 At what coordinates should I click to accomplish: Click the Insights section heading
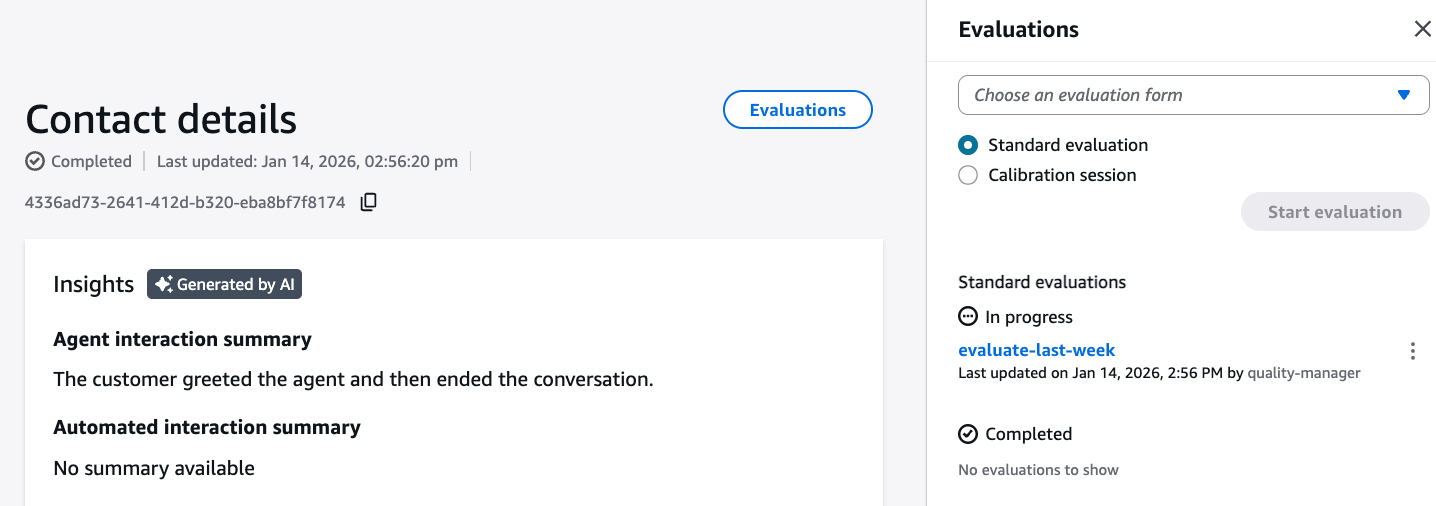pyautogui.click(x=93, y=284)
